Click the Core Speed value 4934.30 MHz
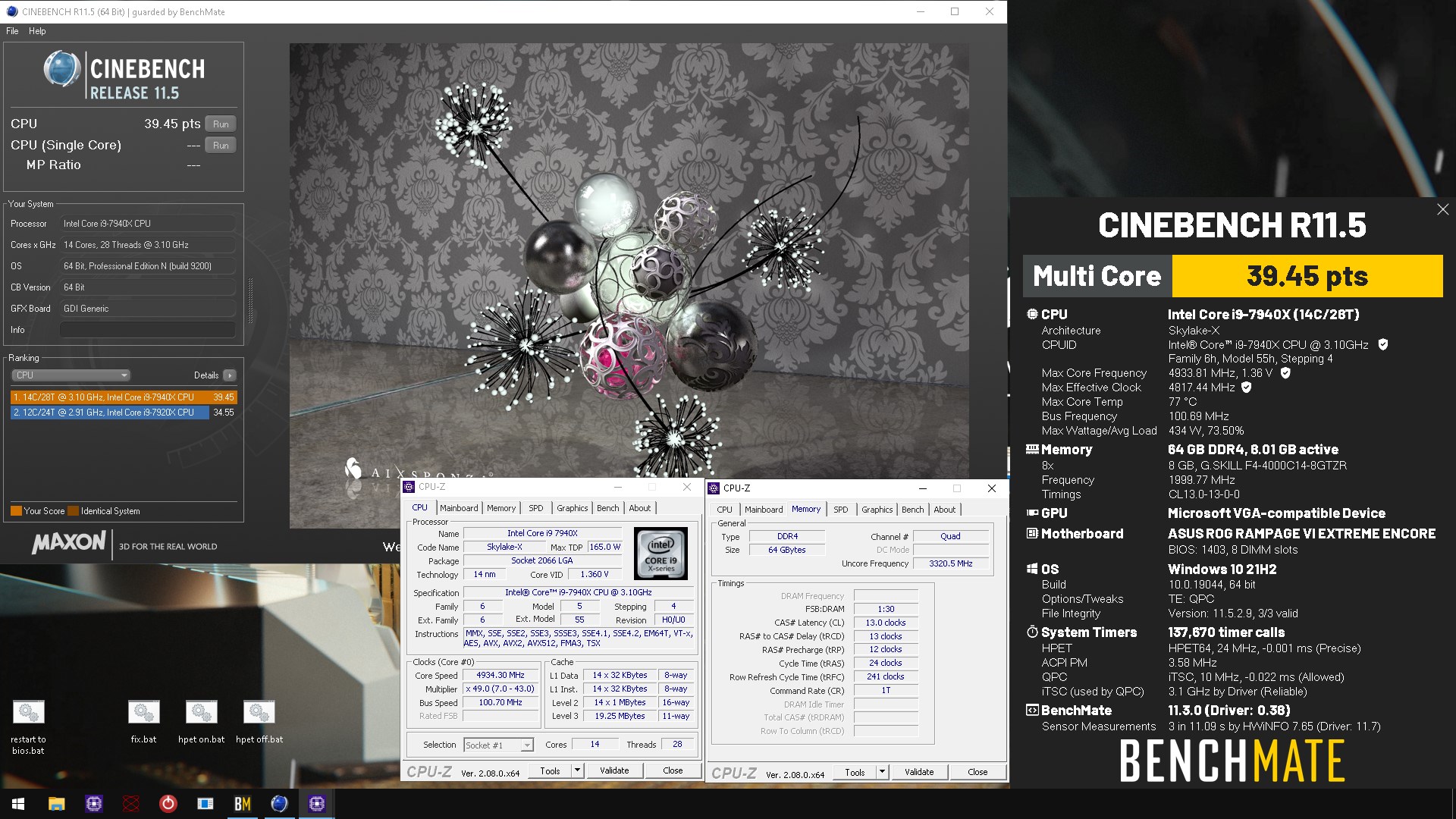This screenshot has width=1456, height=819. pos(500,675)
